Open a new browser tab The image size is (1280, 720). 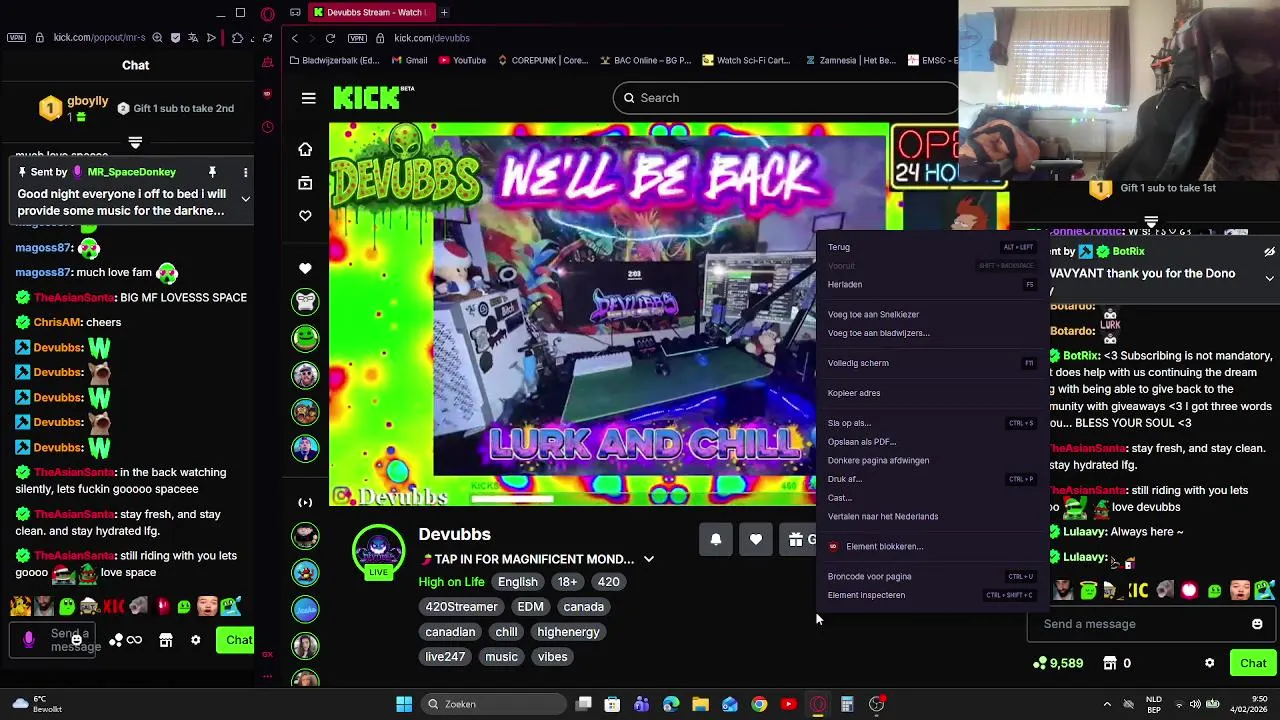click(x=444, y=12)
